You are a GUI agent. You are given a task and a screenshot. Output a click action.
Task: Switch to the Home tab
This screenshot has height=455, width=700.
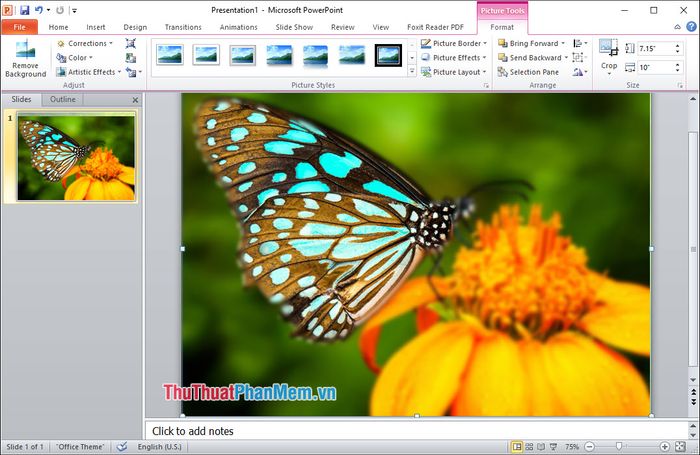(58, 27)
